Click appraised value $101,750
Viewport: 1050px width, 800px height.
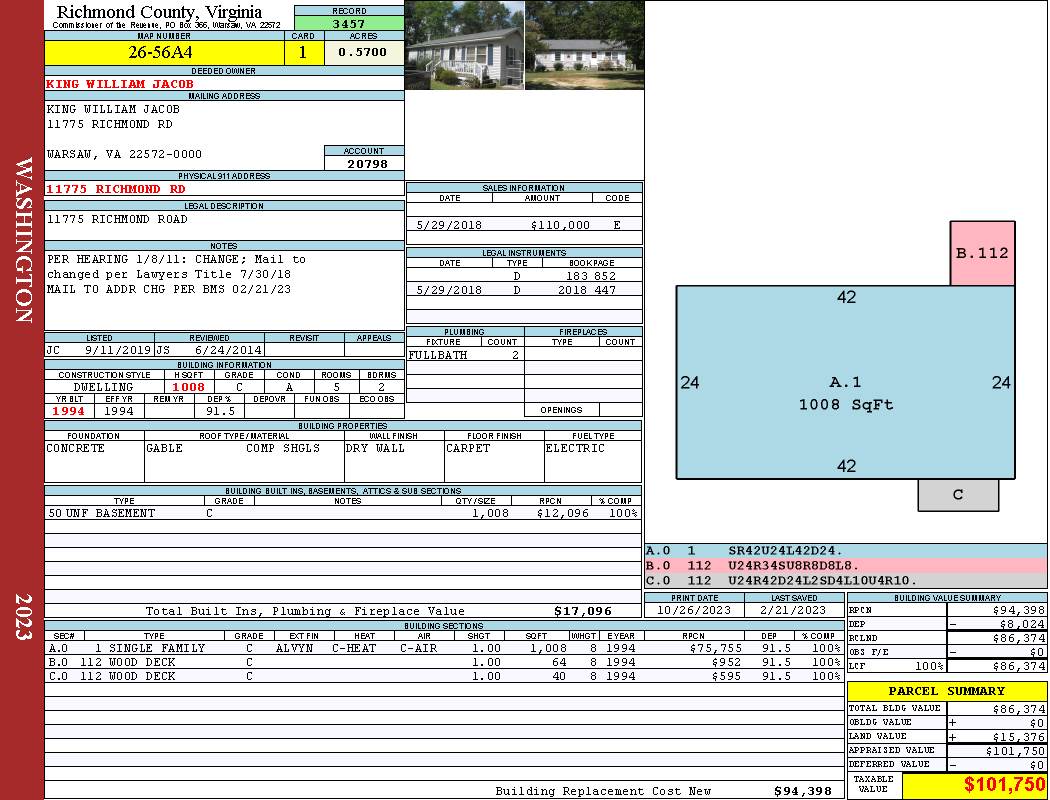(1015, 750)
